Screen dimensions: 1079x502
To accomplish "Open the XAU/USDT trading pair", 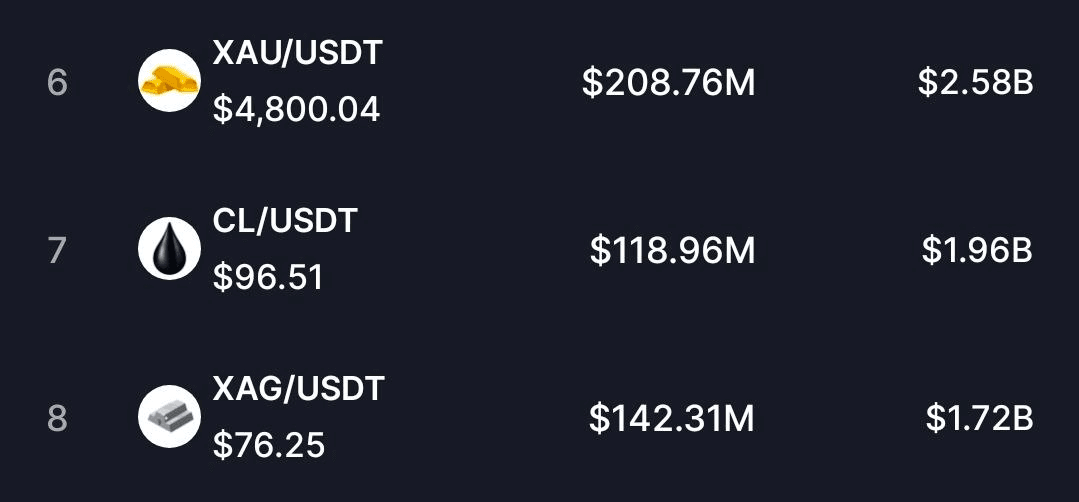I will tap(297, 53).
